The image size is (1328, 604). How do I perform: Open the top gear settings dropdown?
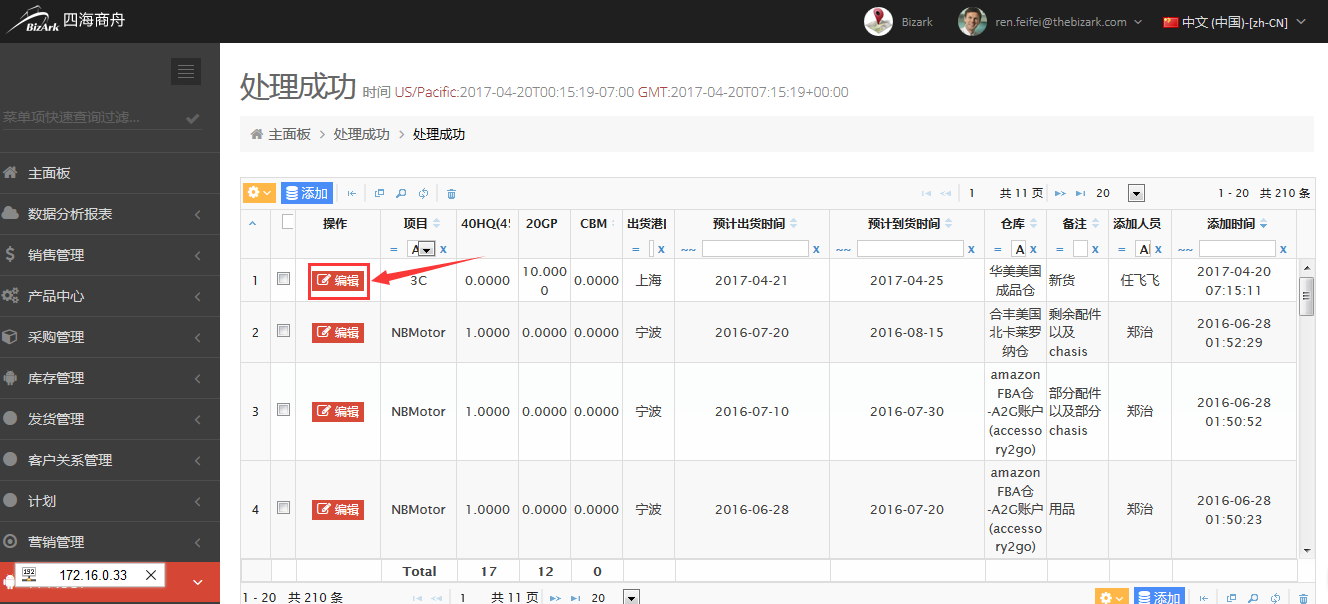tap(259, 193)
